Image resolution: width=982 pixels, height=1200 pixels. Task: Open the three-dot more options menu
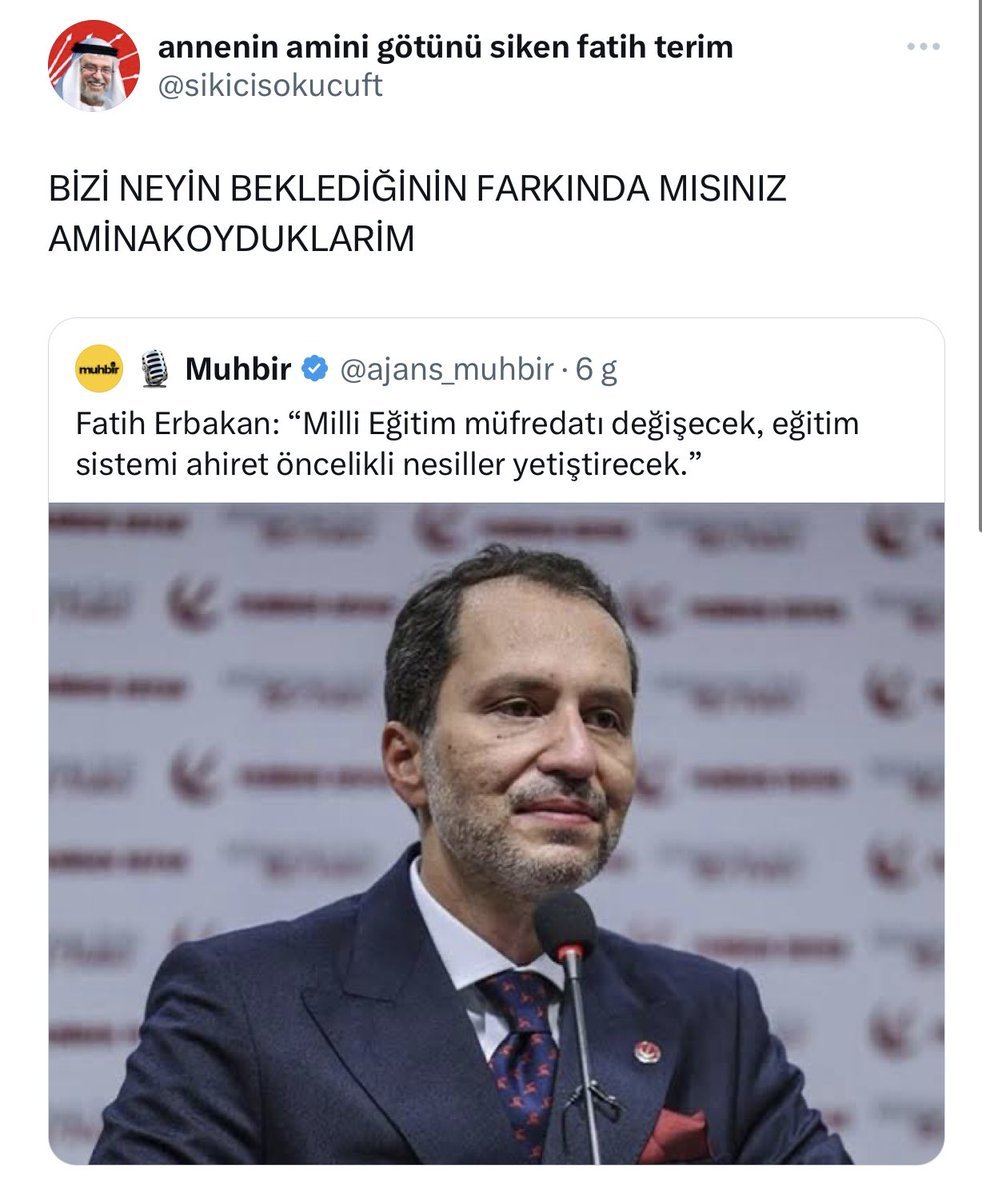(923, 47)
